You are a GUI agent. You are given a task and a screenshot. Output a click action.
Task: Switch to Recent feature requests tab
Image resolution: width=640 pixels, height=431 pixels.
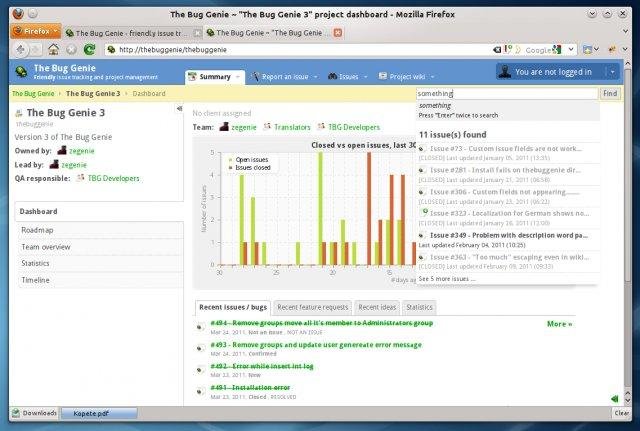pyautogui.click(x=312, y=307)
